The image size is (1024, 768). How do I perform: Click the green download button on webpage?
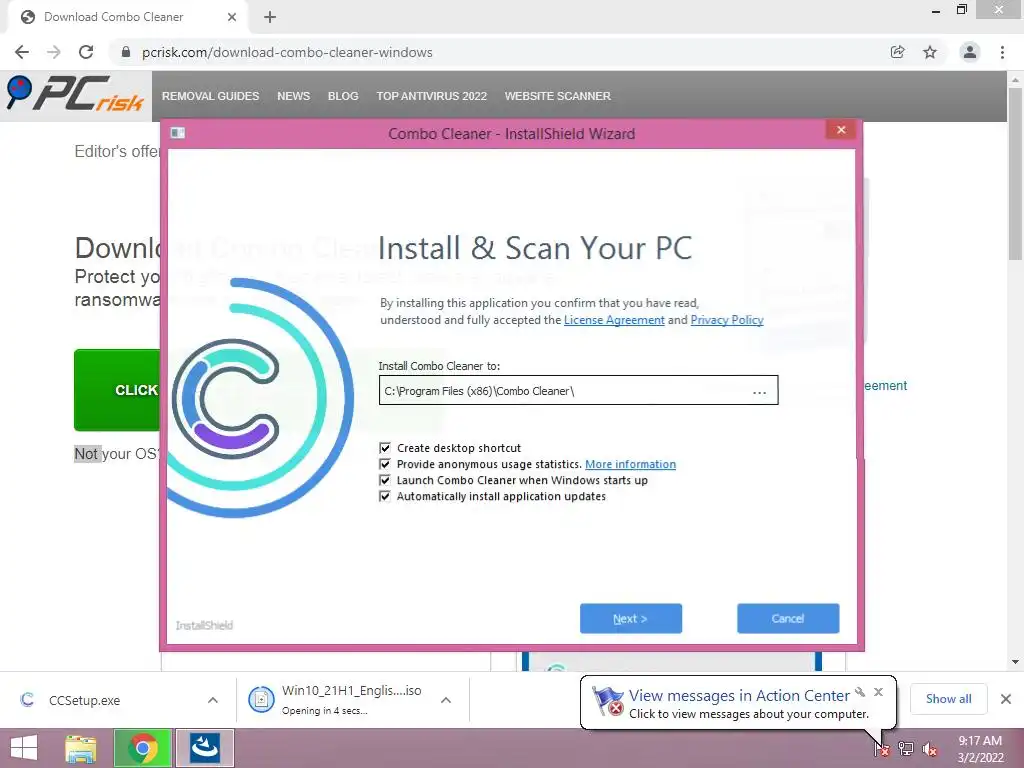[x=117, y=390]
